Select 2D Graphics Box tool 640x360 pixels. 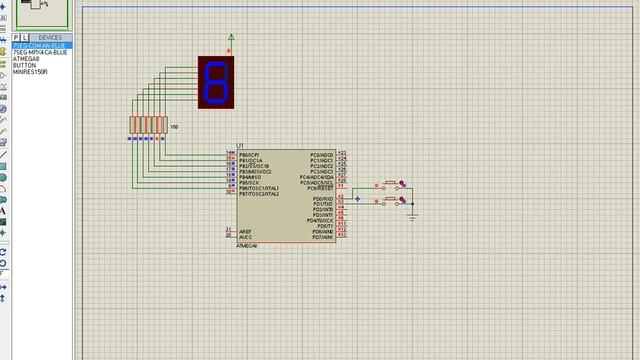click(x=3, y=167)
